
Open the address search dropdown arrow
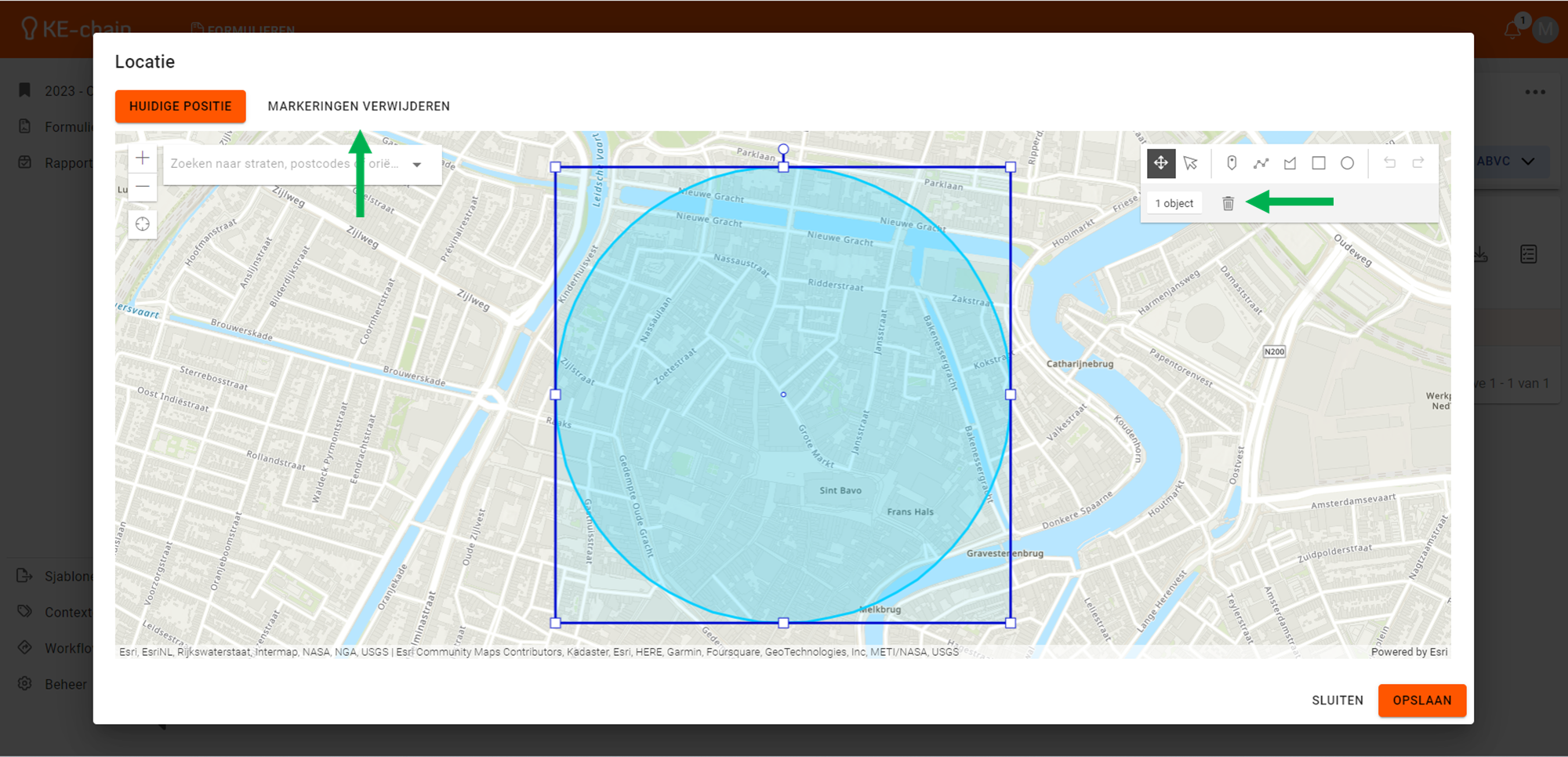coord(417,165)
